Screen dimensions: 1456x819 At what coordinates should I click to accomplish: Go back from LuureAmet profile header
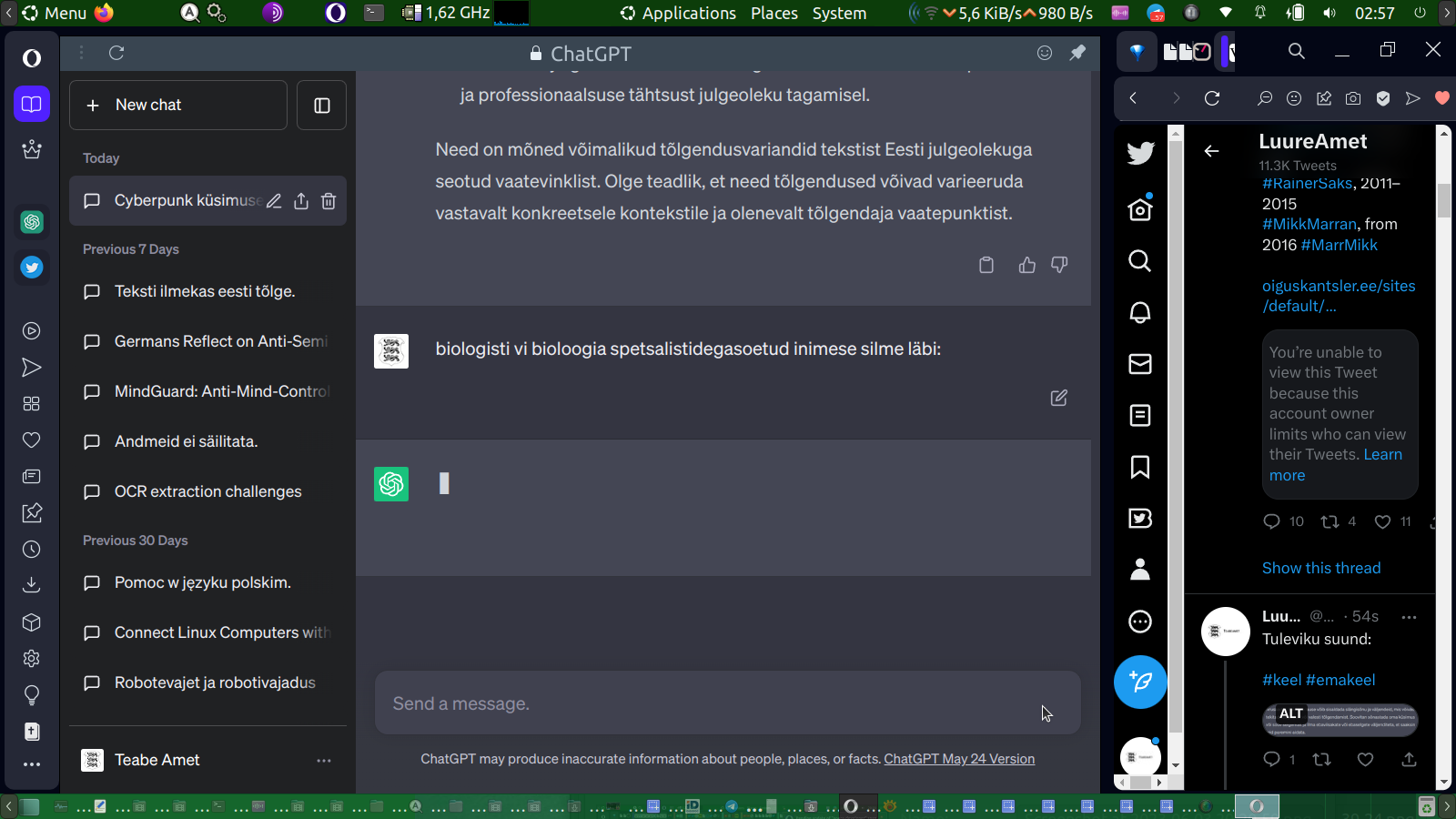(x=1211, y=151)
